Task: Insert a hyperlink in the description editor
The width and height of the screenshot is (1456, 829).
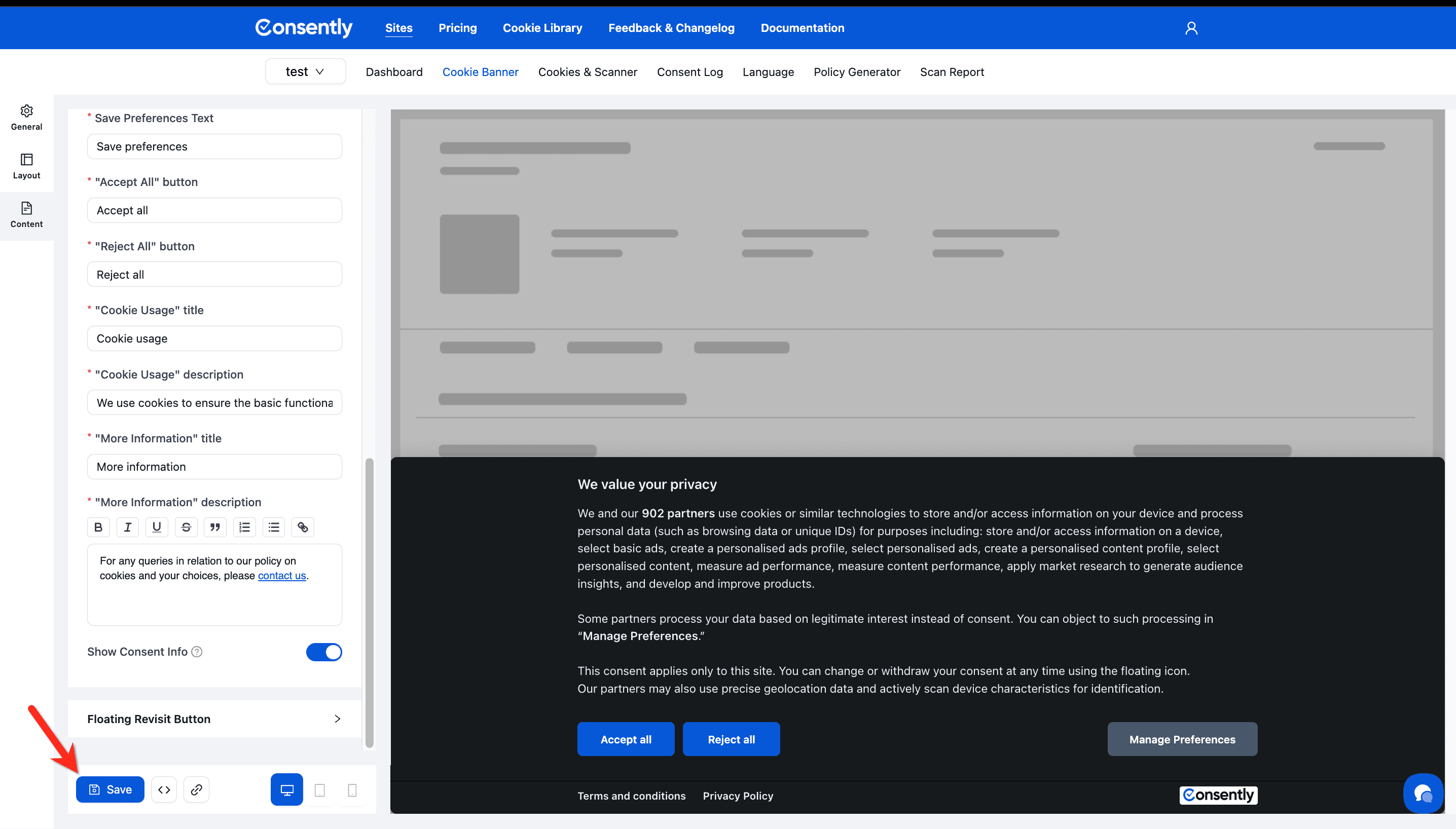Action: (303, 526)
